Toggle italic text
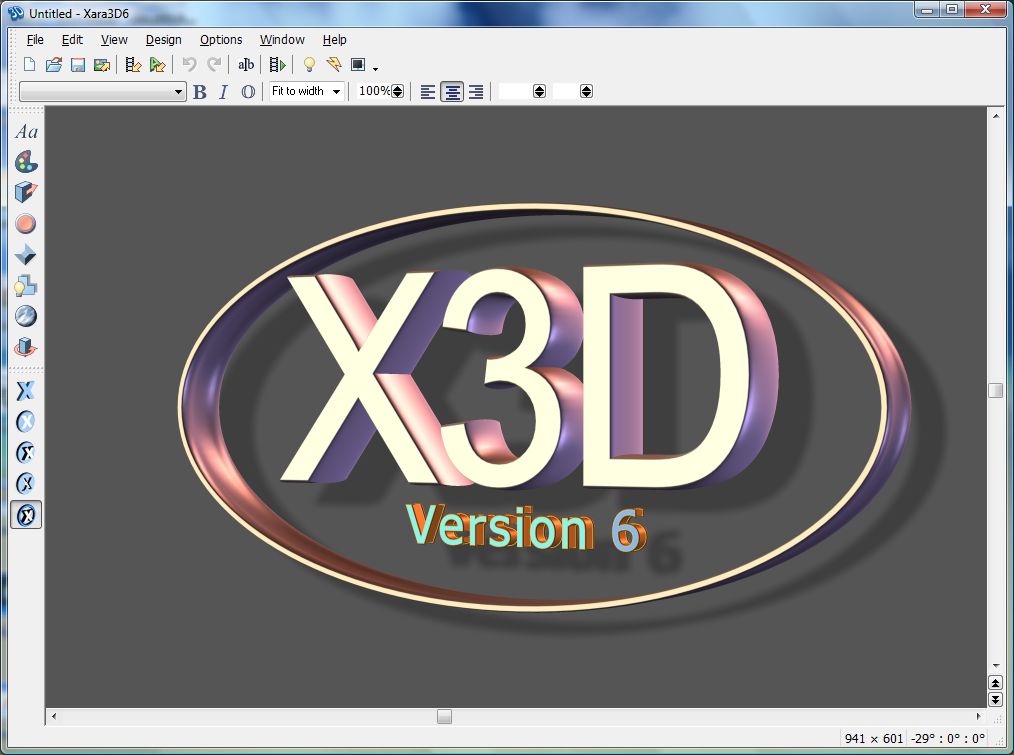Viewport: 1014px width, 755px height. click(224, 92)
